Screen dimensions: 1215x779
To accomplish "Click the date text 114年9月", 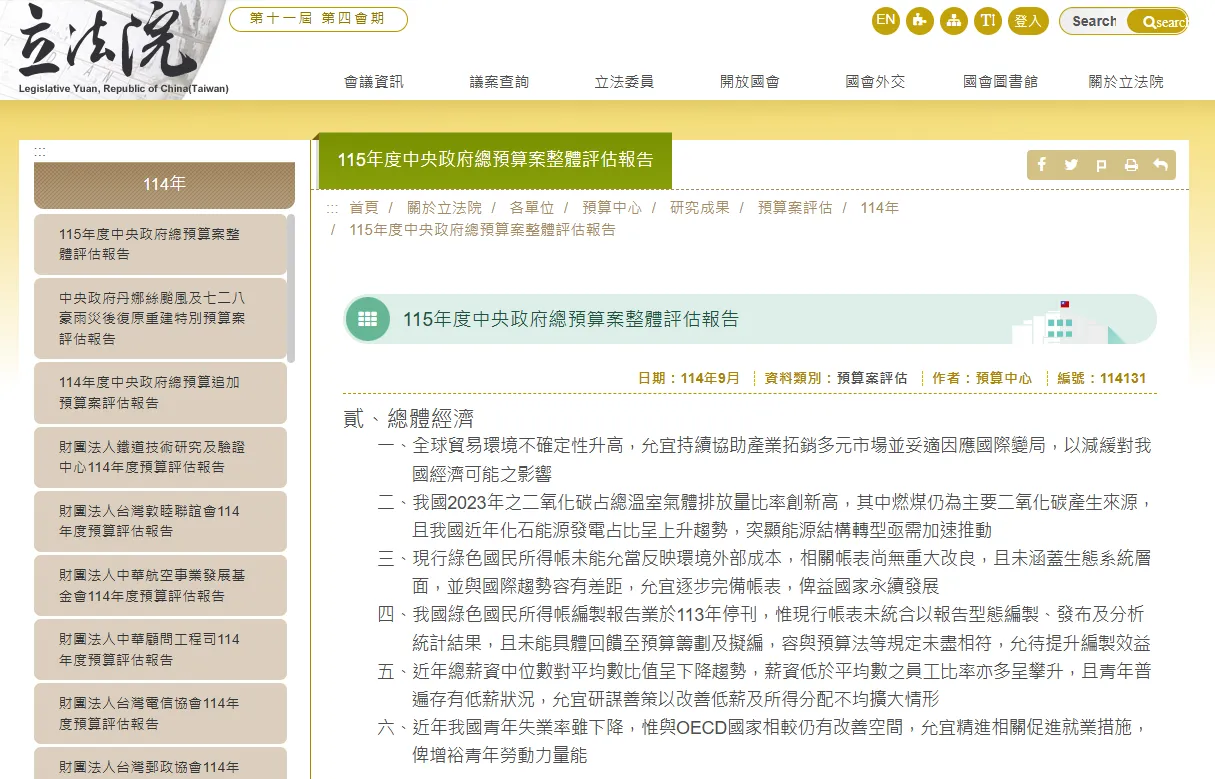I will 710,378.
